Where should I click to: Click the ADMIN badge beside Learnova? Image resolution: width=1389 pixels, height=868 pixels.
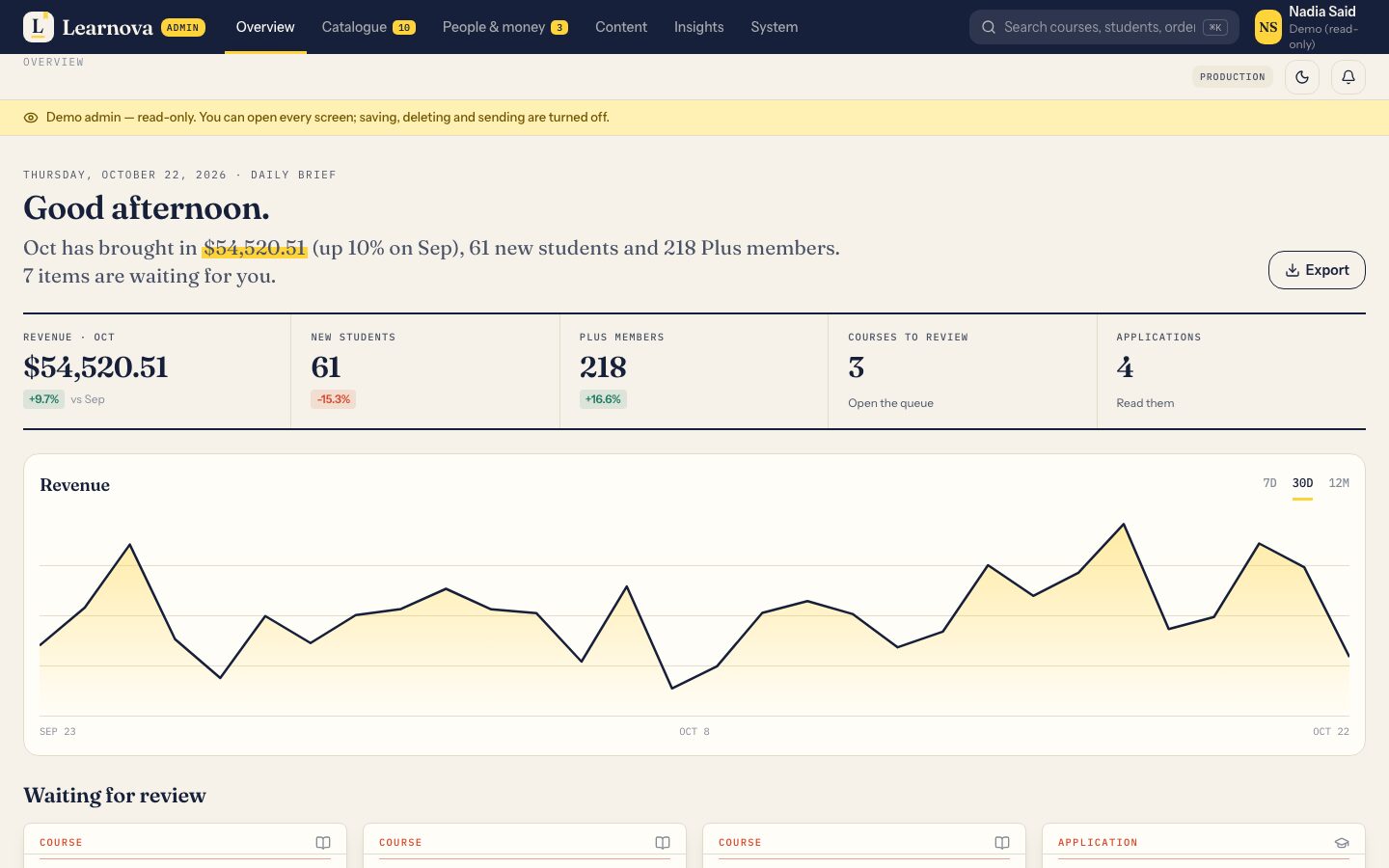click(x=183, y=28)
